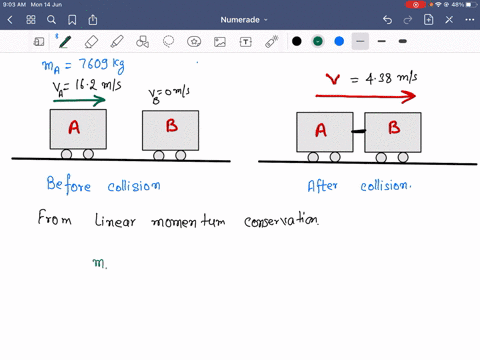This screenshot has width=480, height=360.
Task: Select the Text box tool
Action: [246, 42]
